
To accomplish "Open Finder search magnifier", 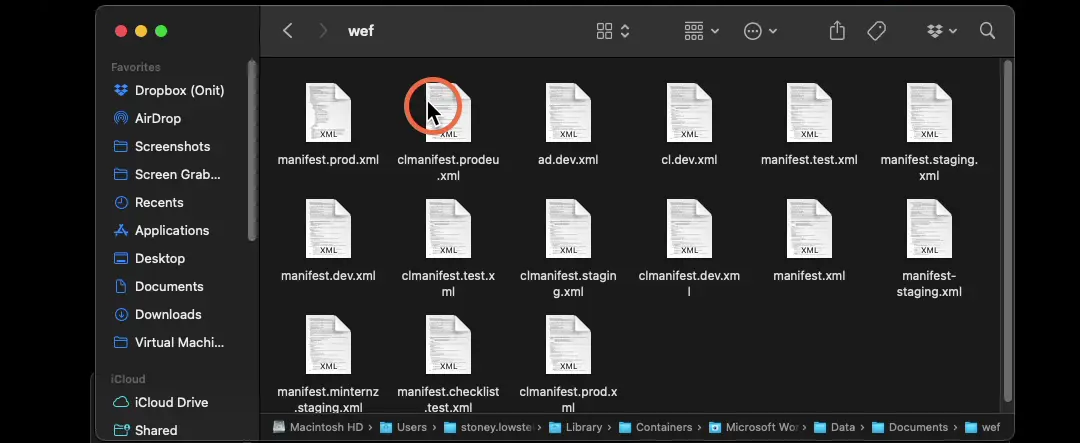I will pos(987,31).
